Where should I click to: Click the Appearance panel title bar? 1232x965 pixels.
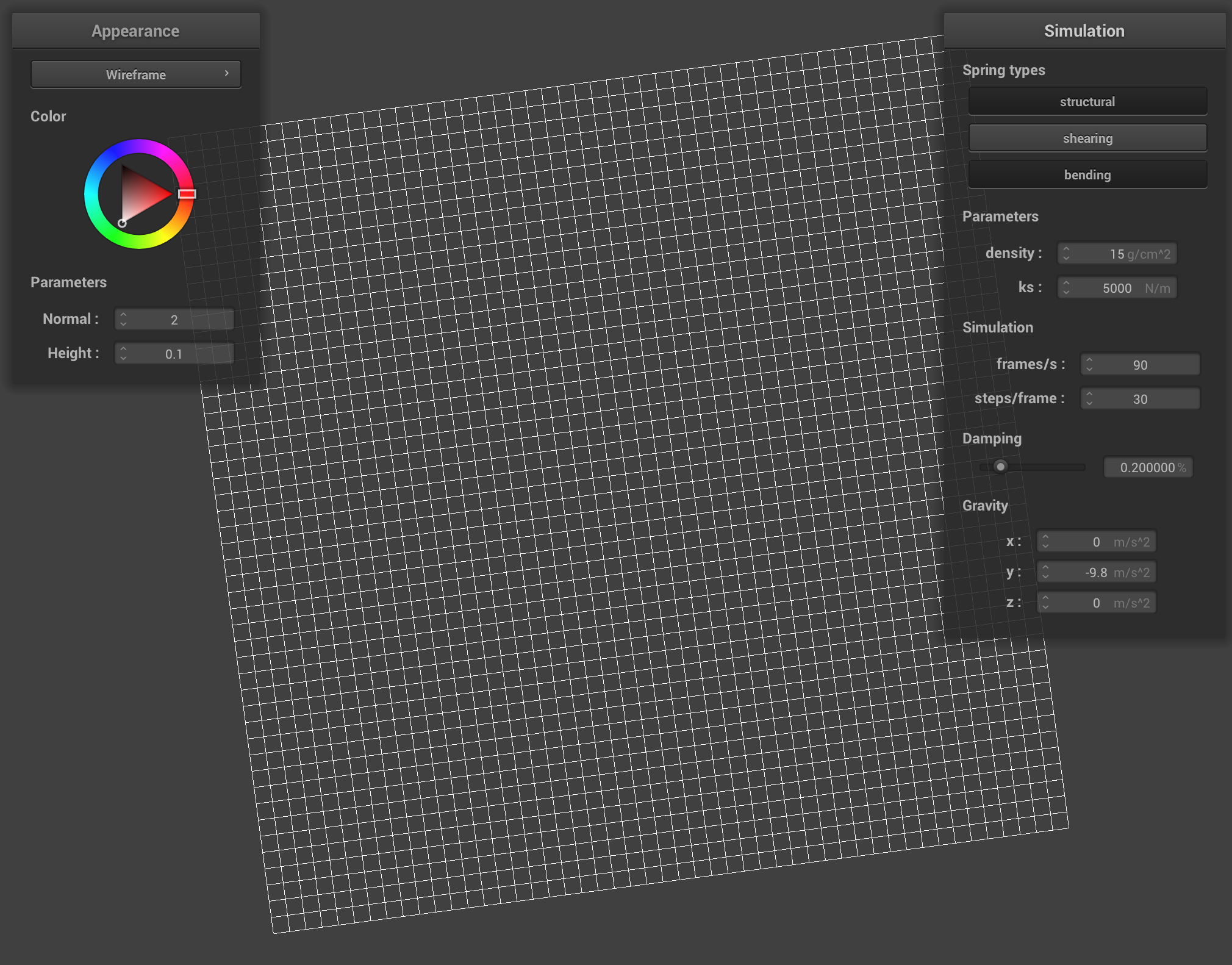pyautogui.click(x=136, y=30)
